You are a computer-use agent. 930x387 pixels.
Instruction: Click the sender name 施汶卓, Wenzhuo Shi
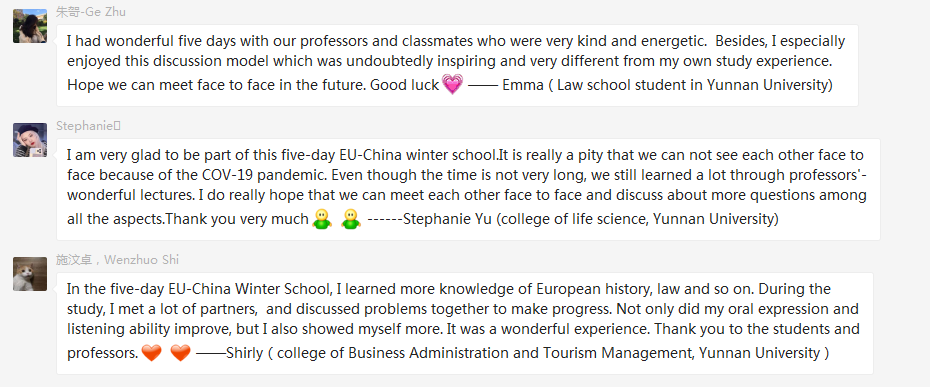pos(117,259)
